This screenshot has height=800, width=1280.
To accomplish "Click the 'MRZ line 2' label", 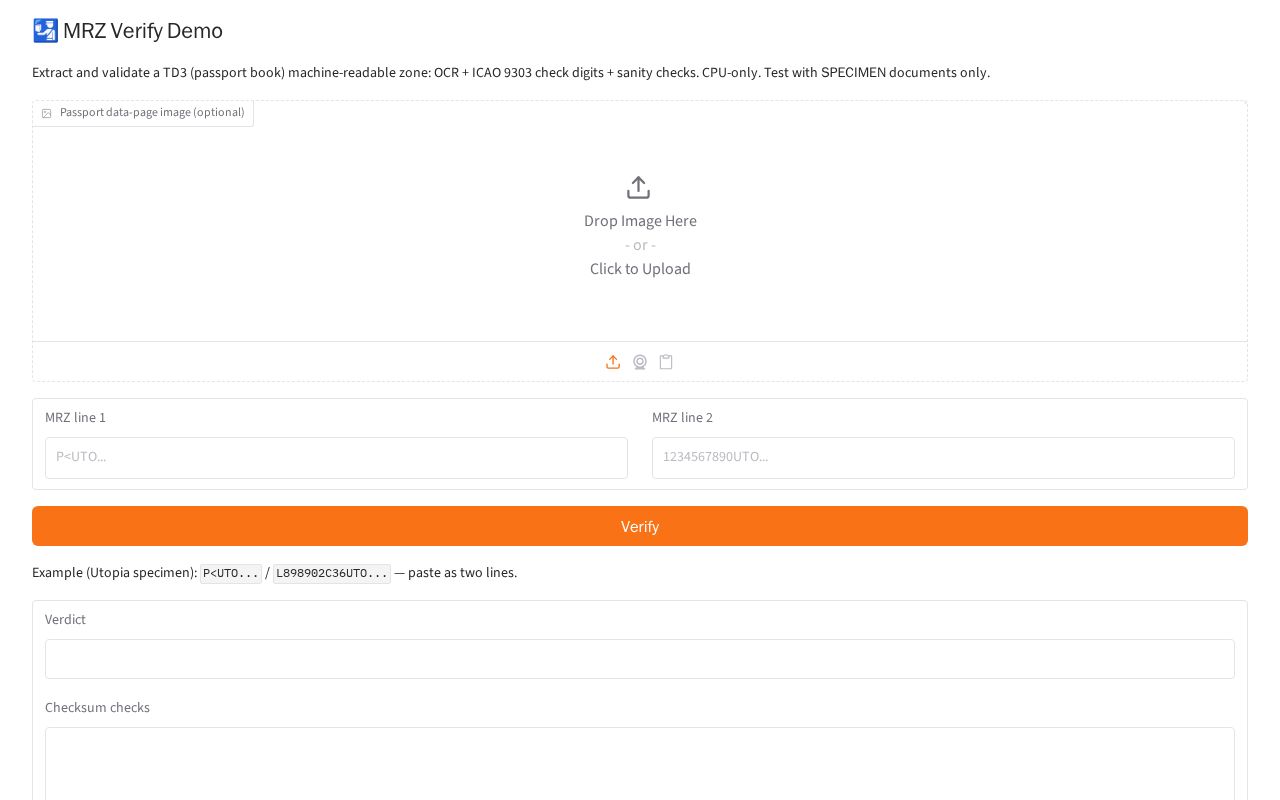I will pos(682,417).
